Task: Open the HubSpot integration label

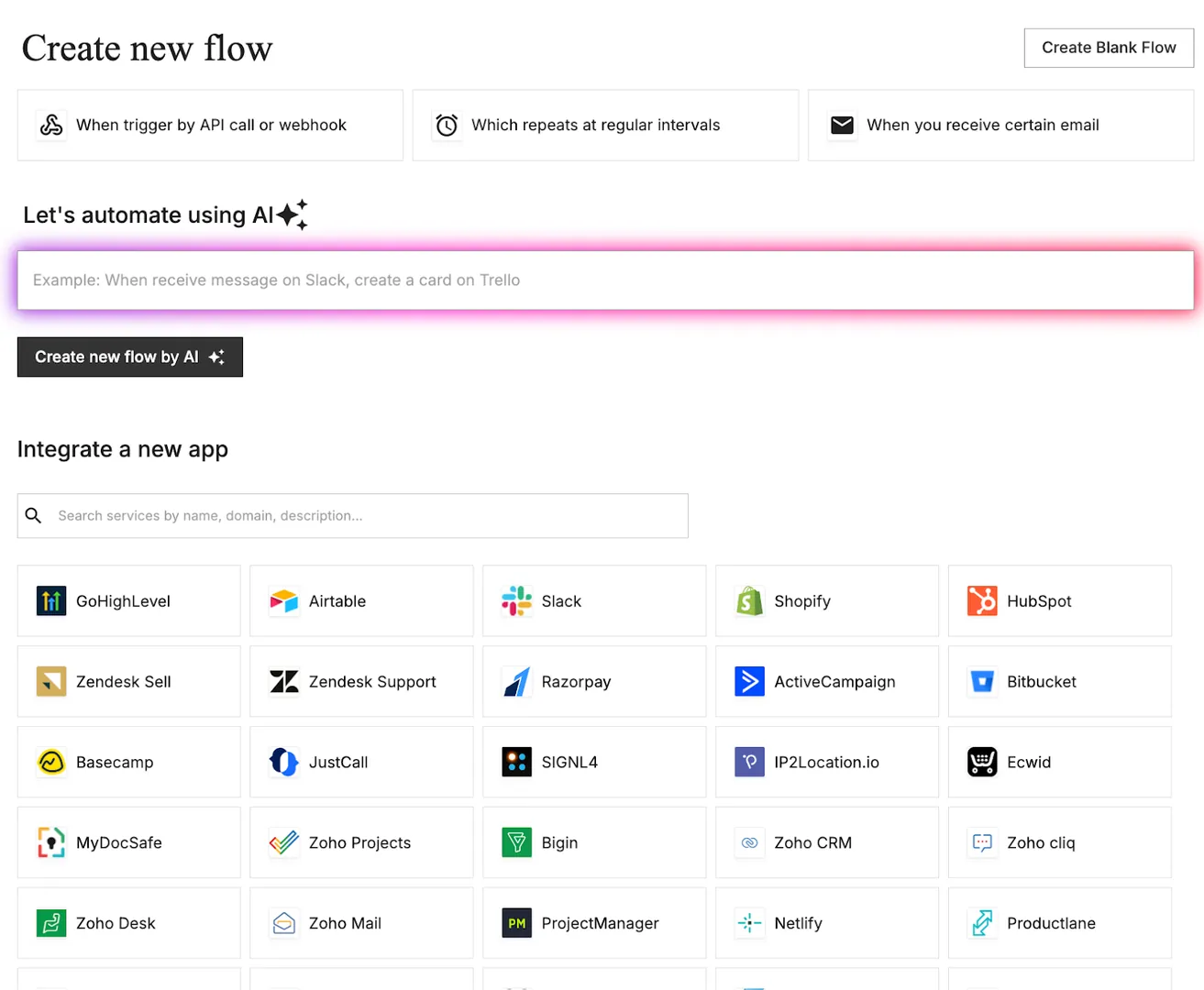Action: pyautogui.click(x=1039, y=601)
